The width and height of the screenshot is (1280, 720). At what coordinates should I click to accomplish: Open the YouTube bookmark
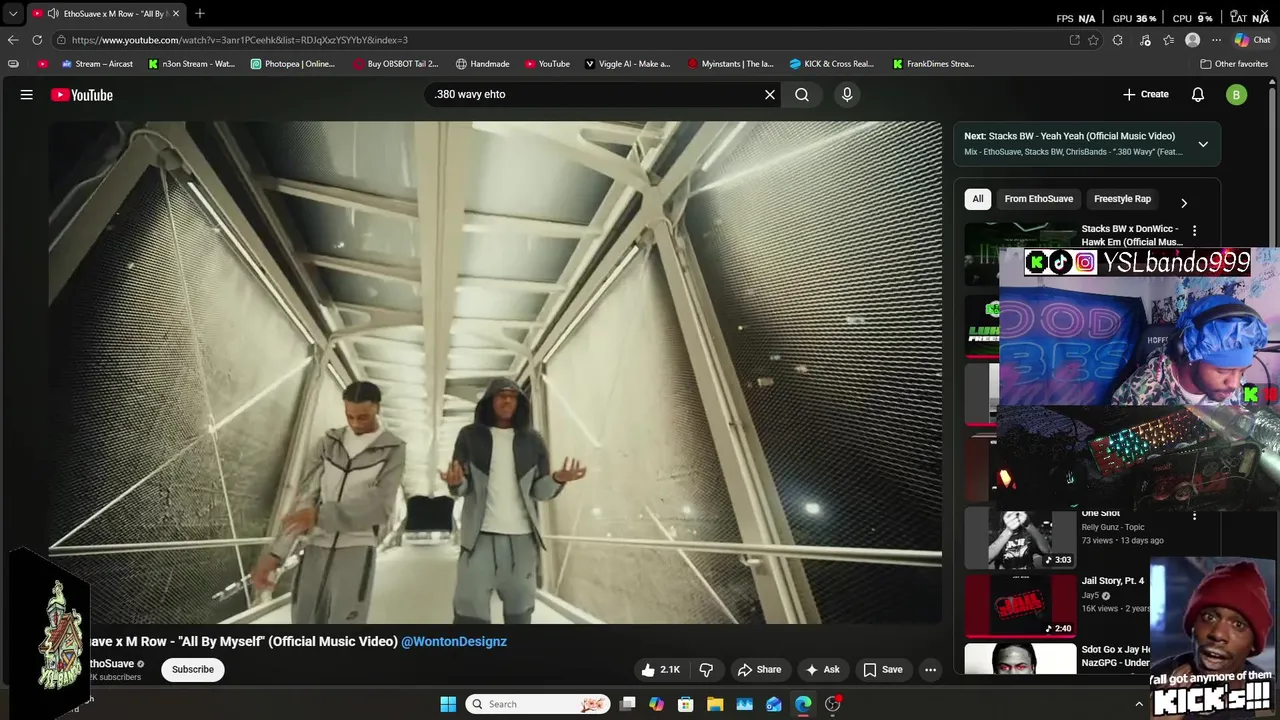(x=547, y=64)
